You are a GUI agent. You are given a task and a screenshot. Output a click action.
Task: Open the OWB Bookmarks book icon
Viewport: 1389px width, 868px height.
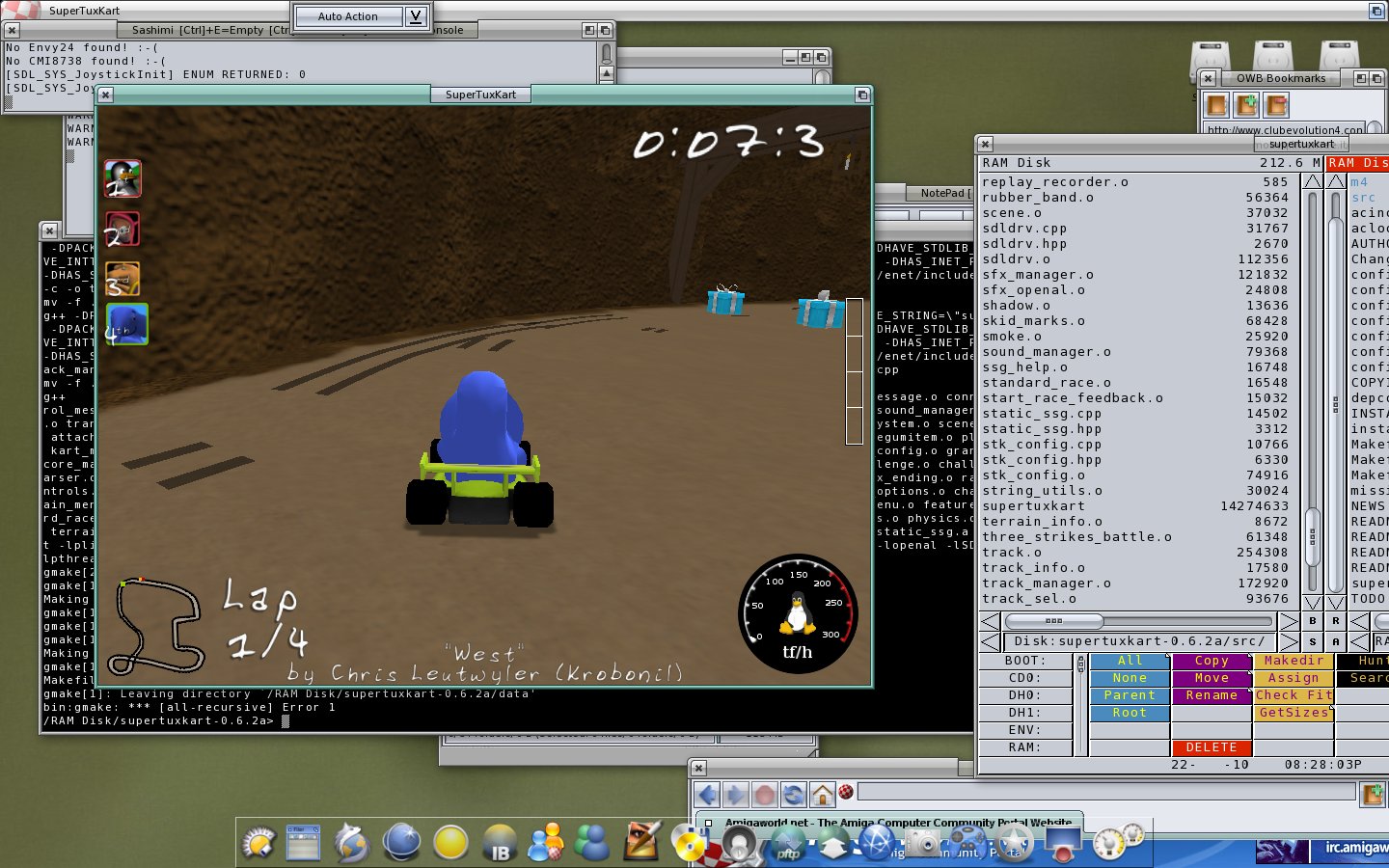1216,104
